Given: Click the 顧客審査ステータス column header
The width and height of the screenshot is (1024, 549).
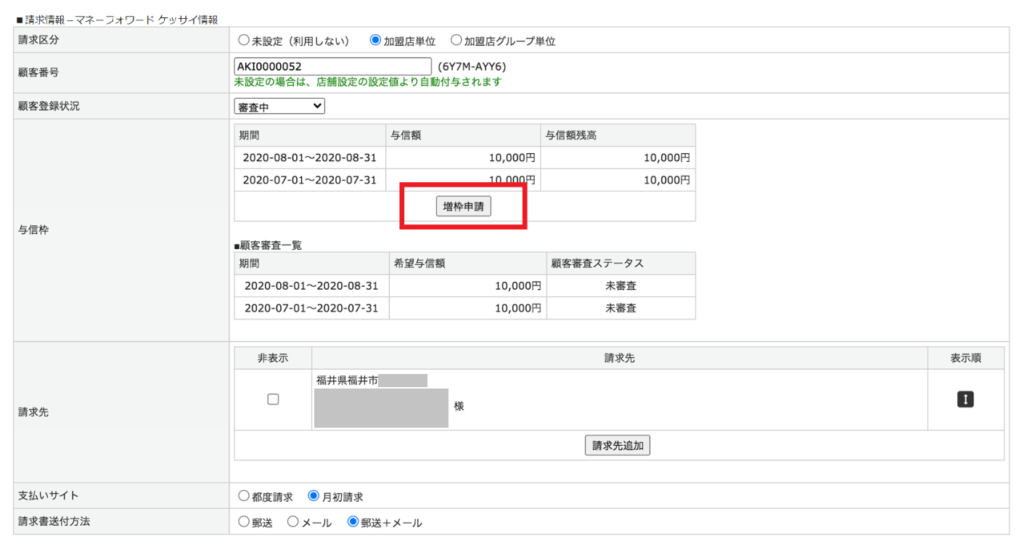Looking at the screenshot, I should [x=597, y=264].
